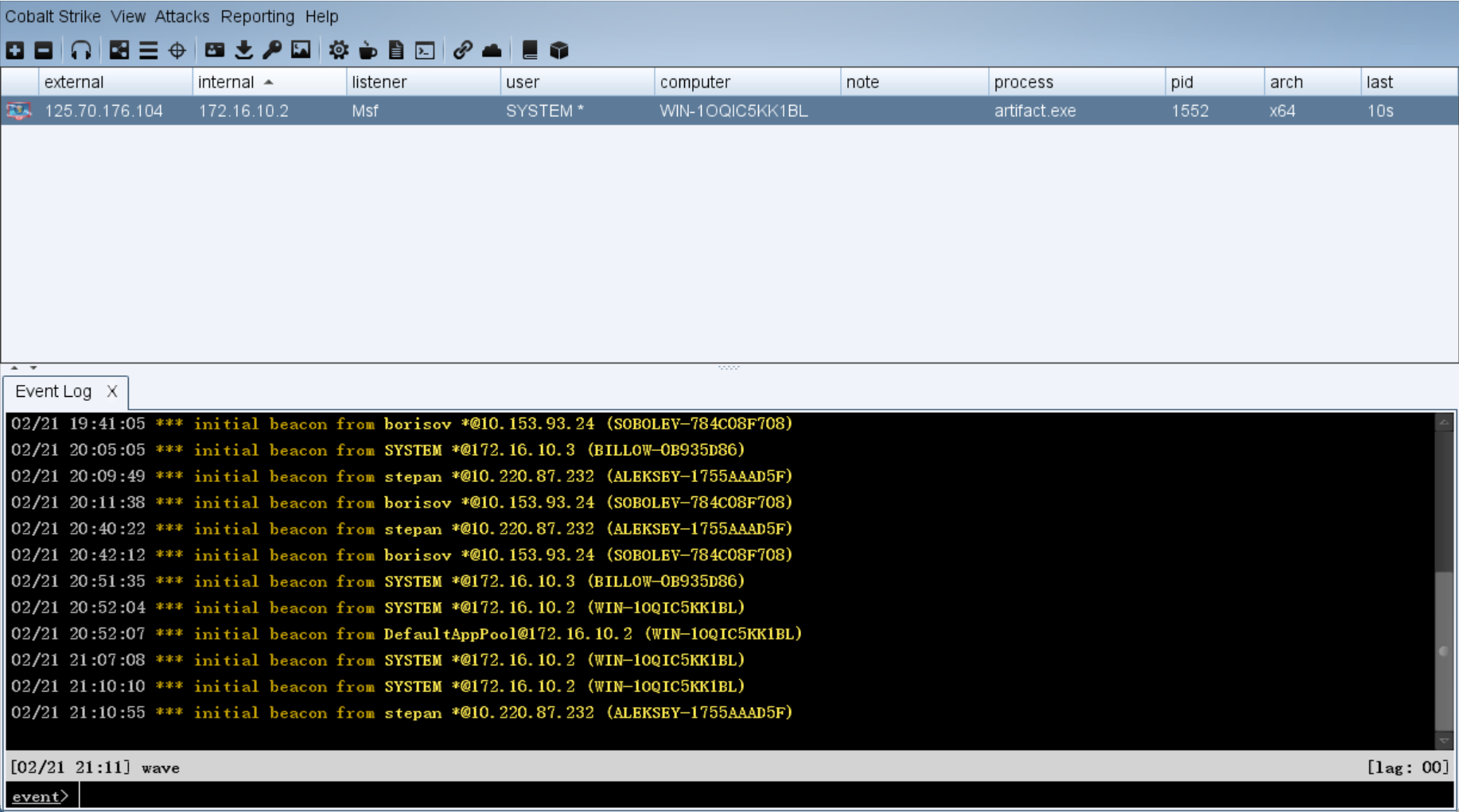Expand pane with the down arrow on splitter
This screenshot has height=812, width=1459.
coord(33,368)
